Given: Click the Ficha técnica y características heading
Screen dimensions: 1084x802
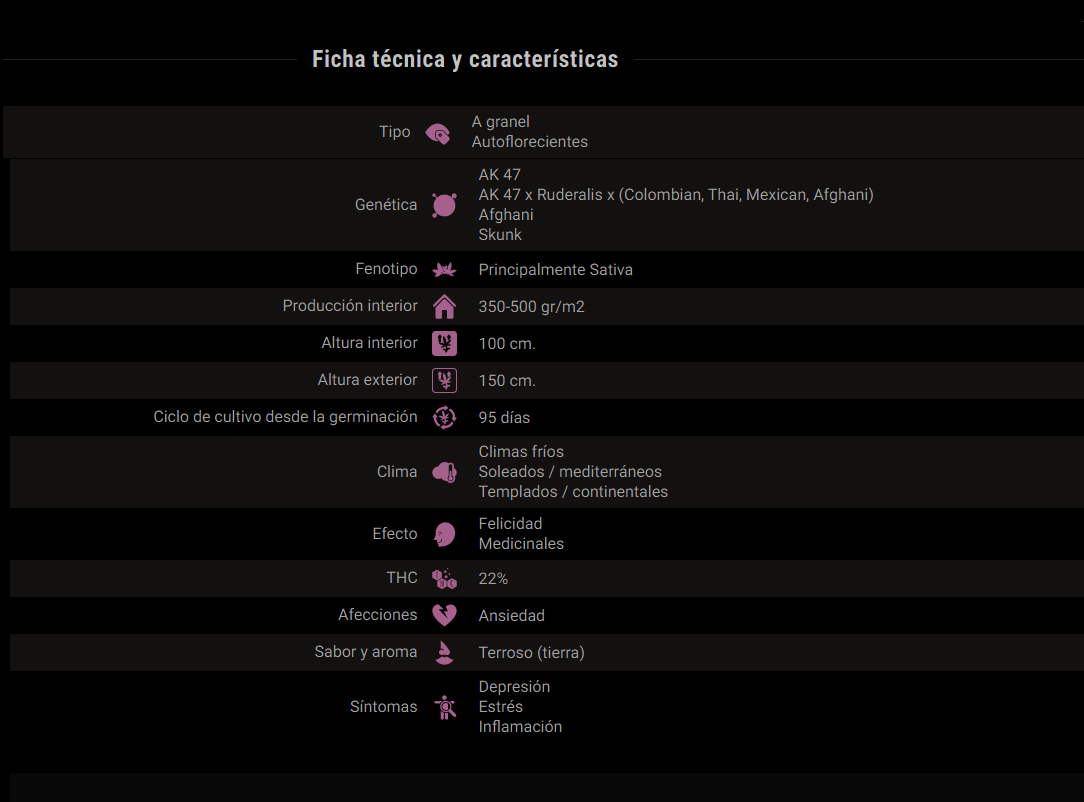Looking at the screenshot, I should [465, 59].
